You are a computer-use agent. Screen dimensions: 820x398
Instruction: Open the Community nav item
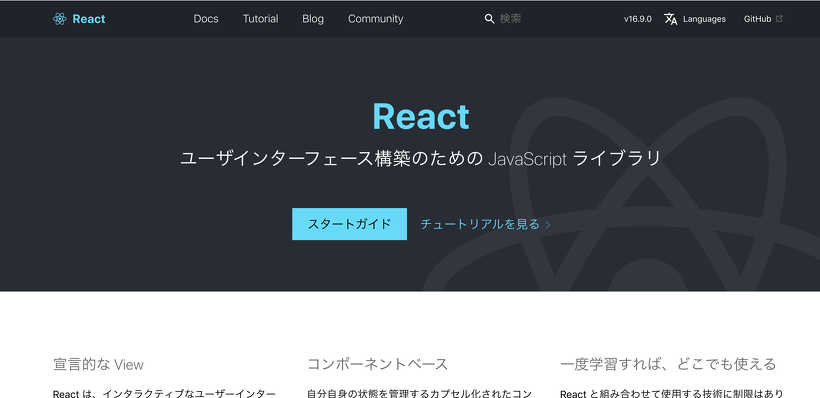click(375, 19)
